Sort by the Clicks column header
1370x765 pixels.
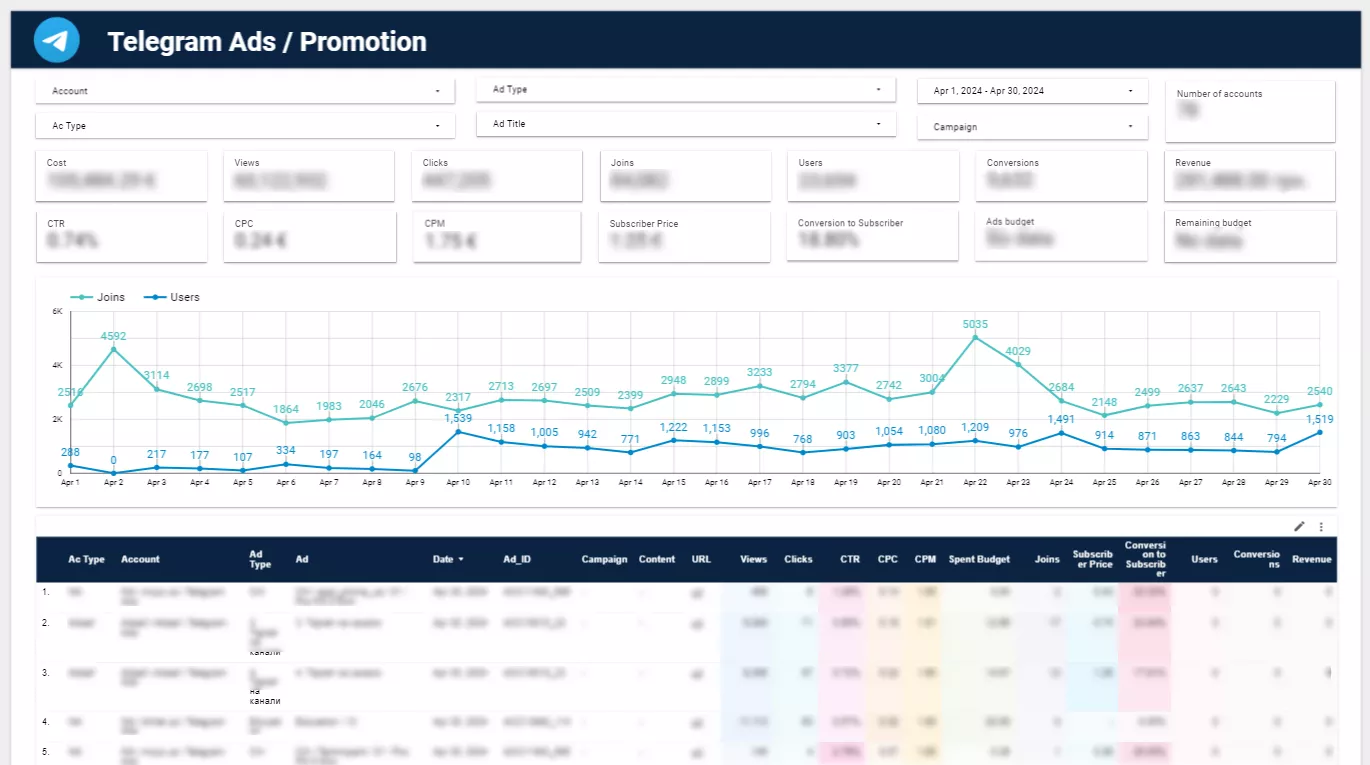click(x=799, y=559)
